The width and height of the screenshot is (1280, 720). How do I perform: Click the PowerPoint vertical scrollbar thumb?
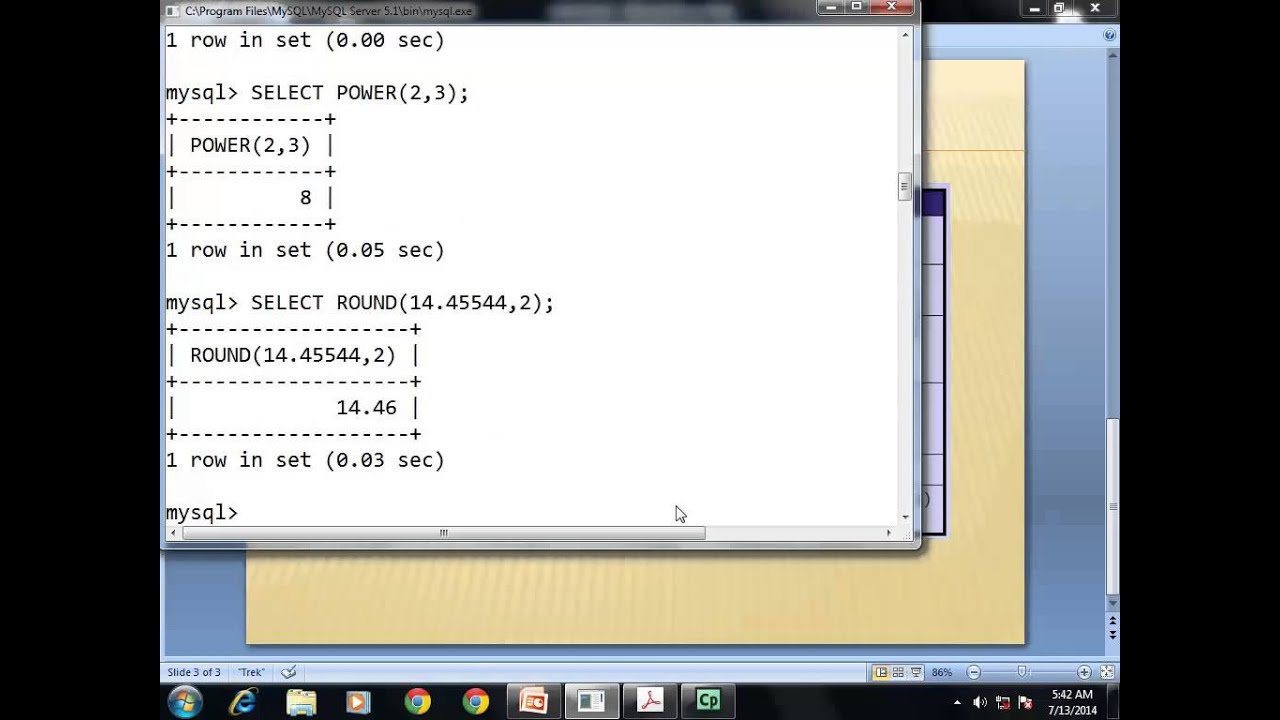tap(1113, 505)
